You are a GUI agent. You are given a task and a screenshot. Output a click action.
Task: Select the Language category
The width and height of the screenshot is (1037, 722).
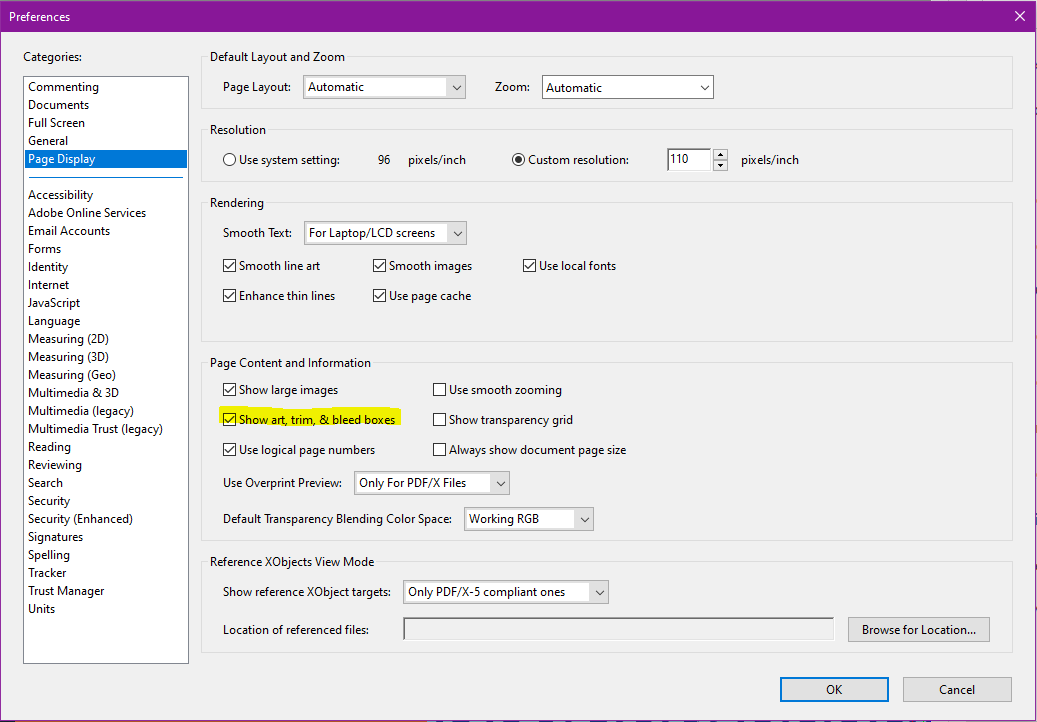pos(54,321)
